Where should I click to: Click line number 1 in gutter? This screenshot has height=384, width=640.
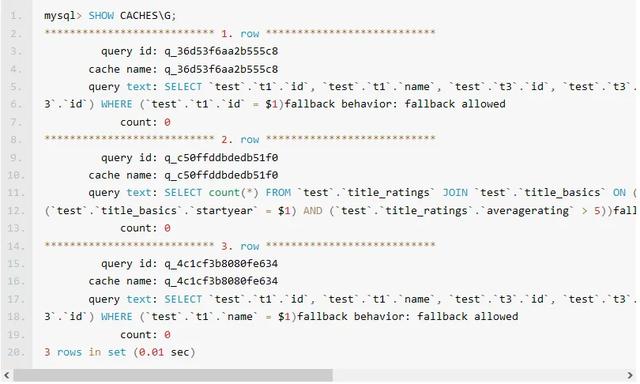point(15,16)
